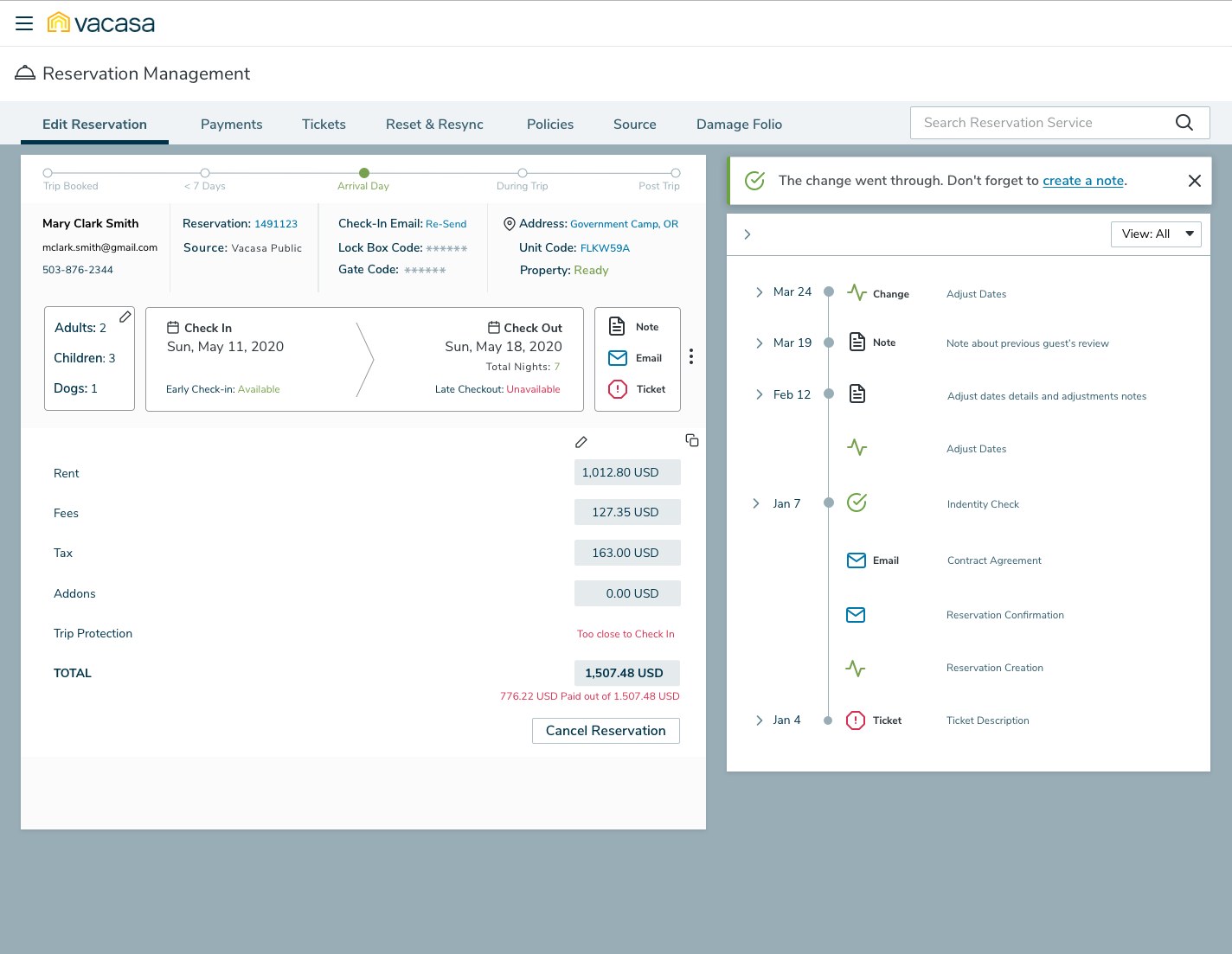Click the Rent amount 1,012.80 USD field
Viewport: 1232px width, 954px height.
click(627, 472)
